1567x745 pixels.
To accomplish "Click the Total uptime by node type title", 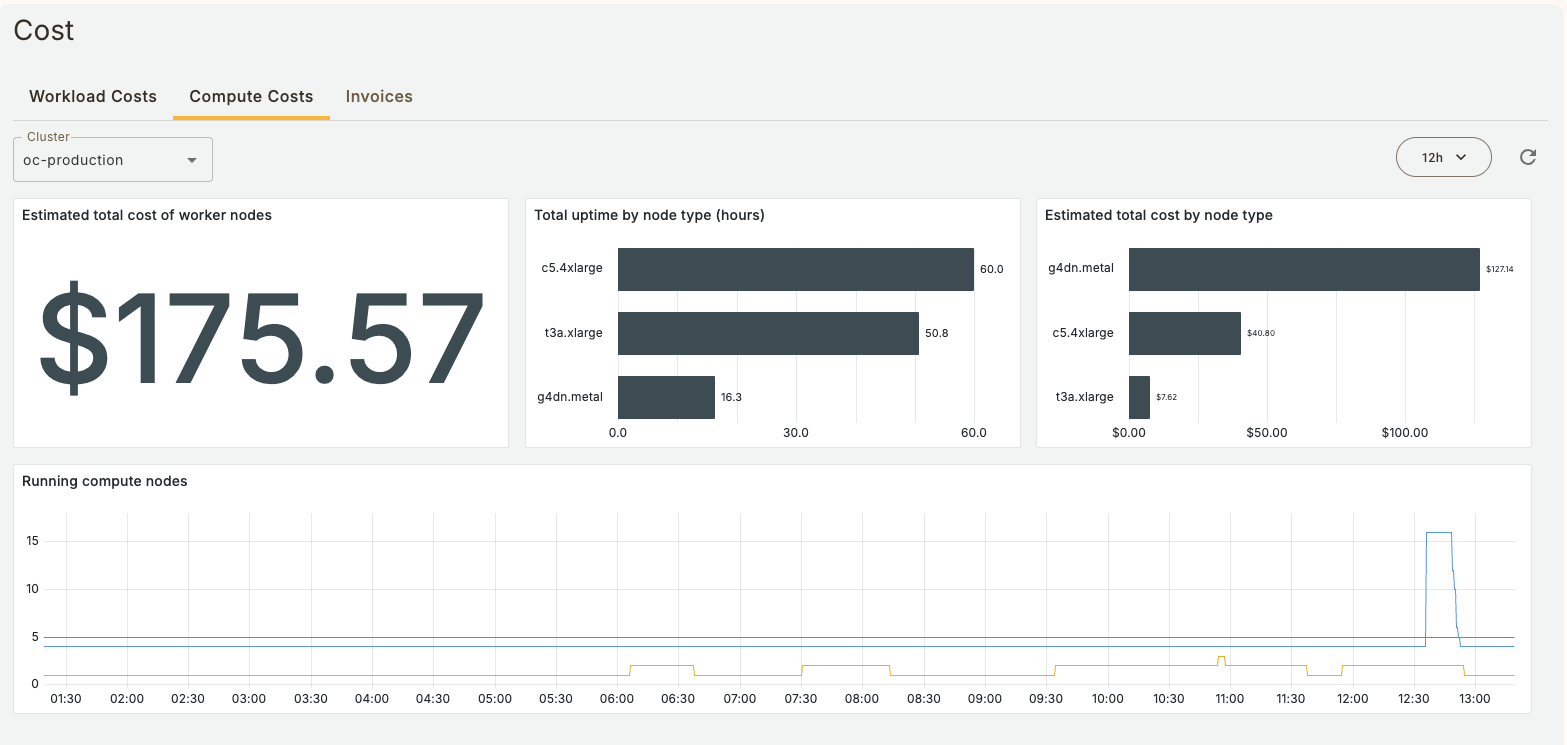I will click(649, 215).
